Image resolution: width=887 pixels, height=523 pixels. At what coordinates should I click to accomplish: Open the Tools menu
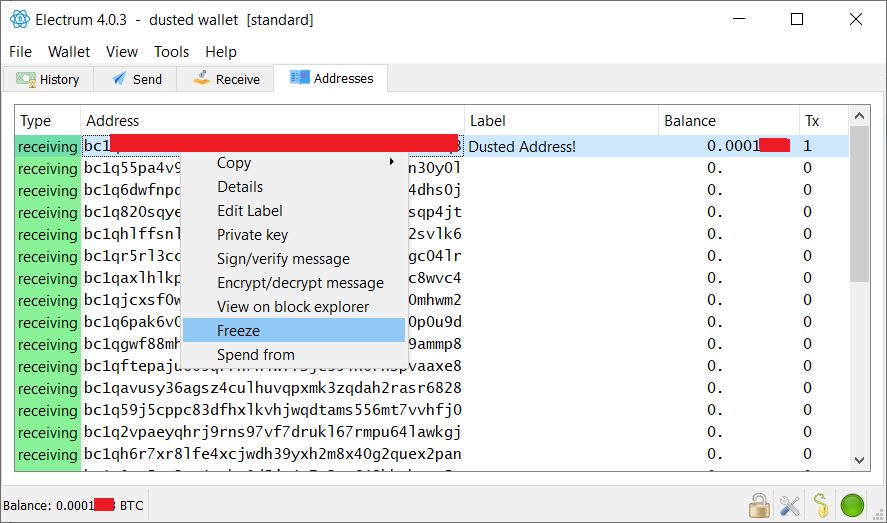[x=171, y=52]
